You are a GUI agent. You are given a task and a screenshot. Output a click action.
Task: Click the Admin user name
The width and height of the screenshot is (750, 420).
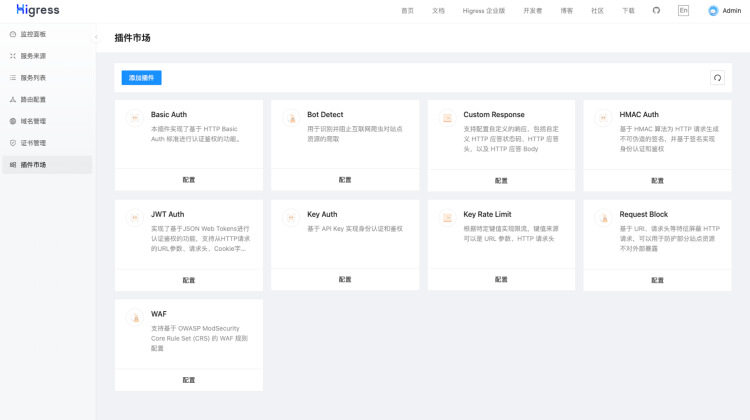point(731,11)
